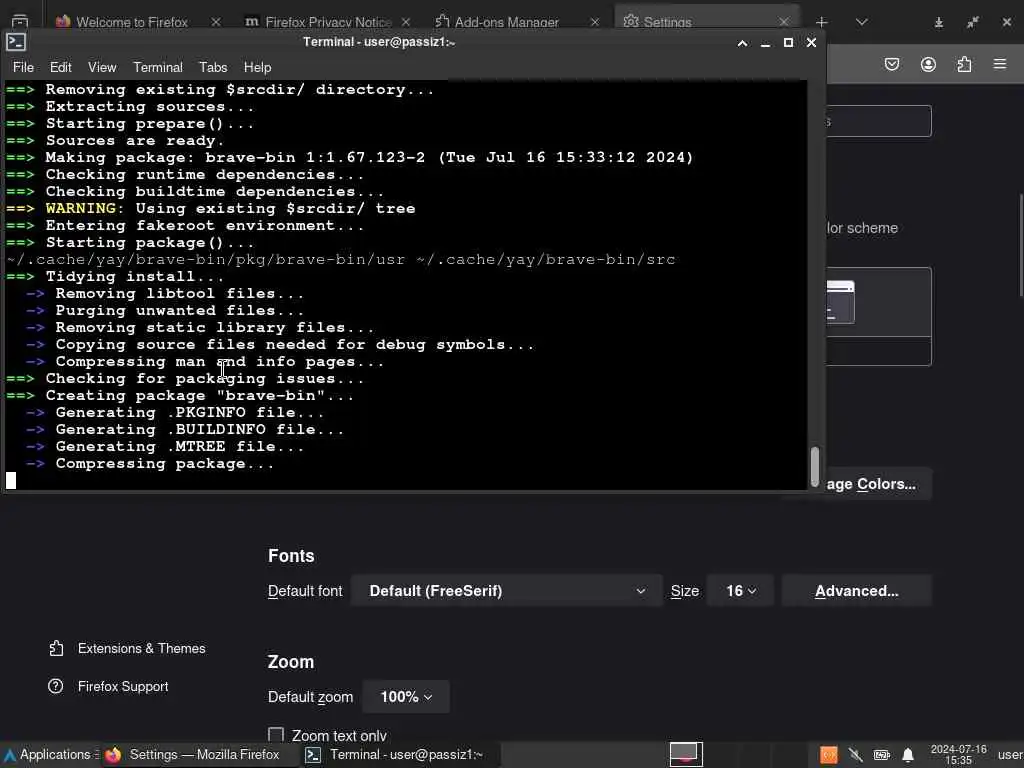Click the workspace switcher in the panel
1024x768 pixels.
coord(686,754)
